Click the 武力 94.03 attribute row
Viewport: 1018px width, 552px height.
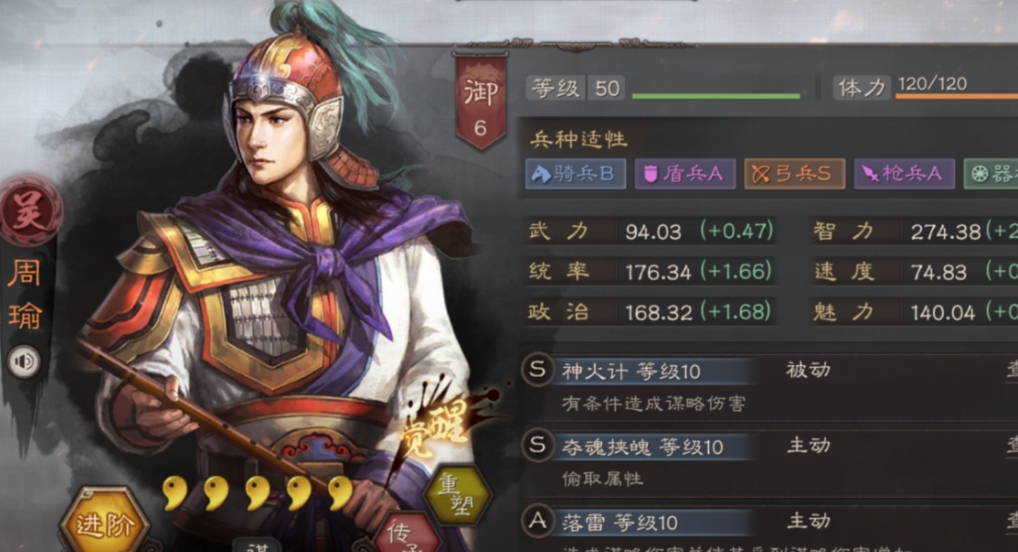[651, 231]
